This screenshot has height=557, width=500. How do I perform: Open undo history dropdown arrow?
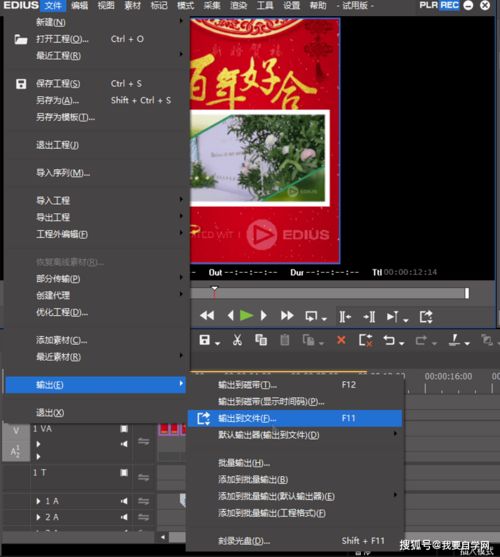pos(402,343)
